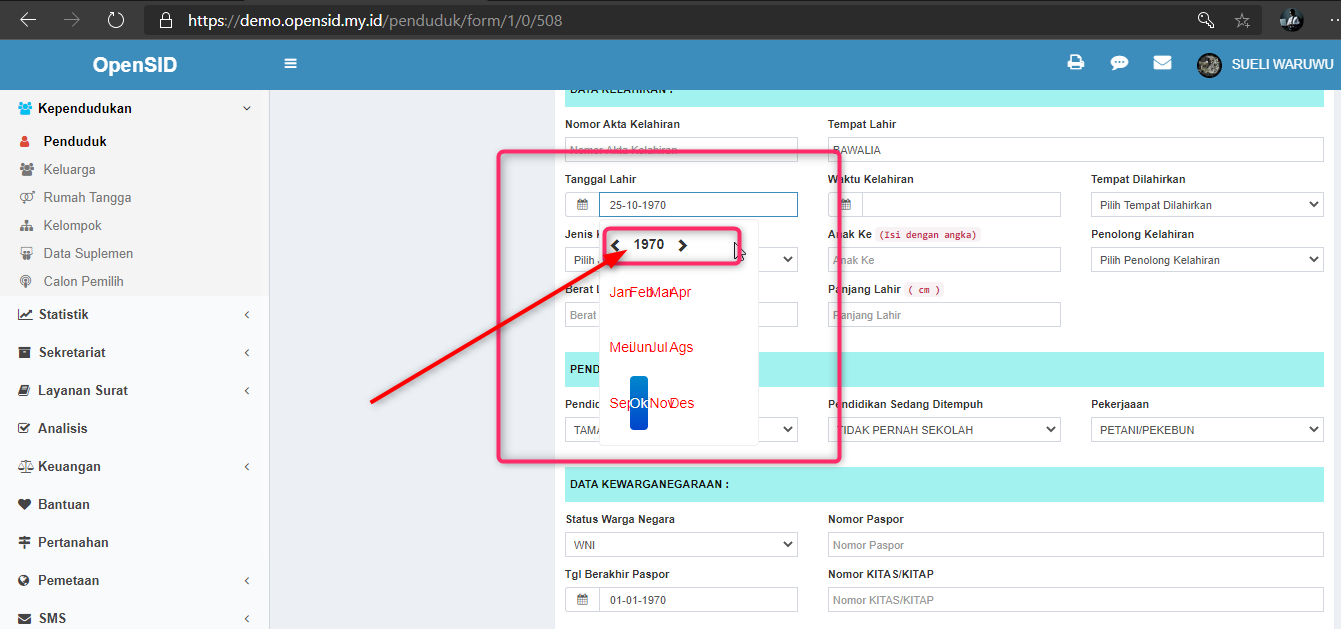The height and width of the screenshot is (629, 1341).
Task: Expand the Layanan Surat sidebar menu
Action: pyautogui.click(x=135, y=390)
